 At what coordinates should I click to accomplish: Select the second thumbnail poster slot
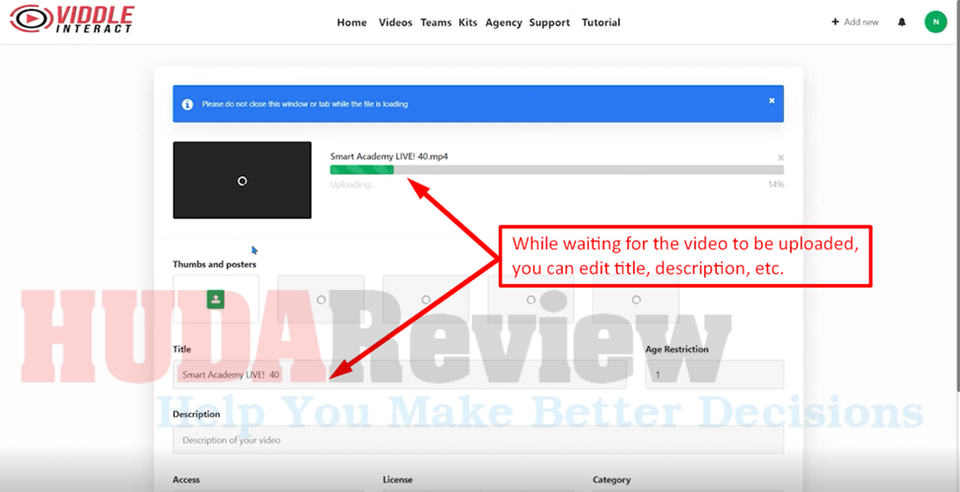(321, 299)
